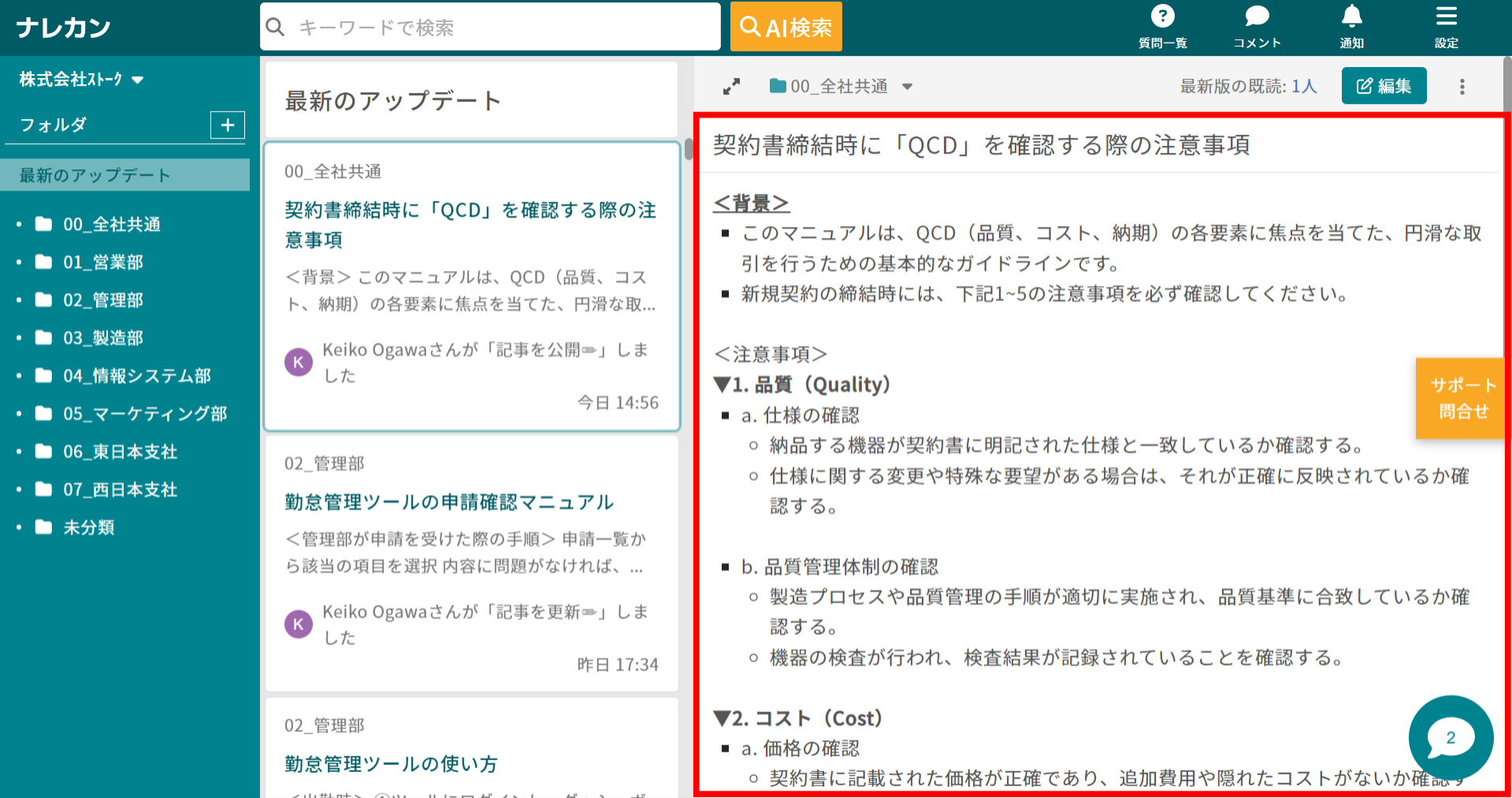Click the article title 契約書締結時に「QCD」を確認する際の注意事項

(981, 145)
